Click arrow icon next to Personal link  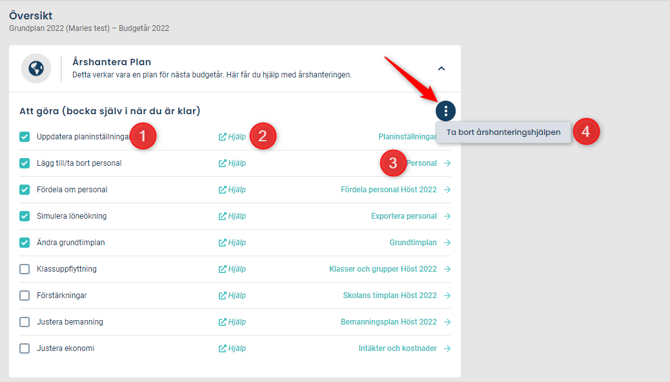tap(447, 163)
